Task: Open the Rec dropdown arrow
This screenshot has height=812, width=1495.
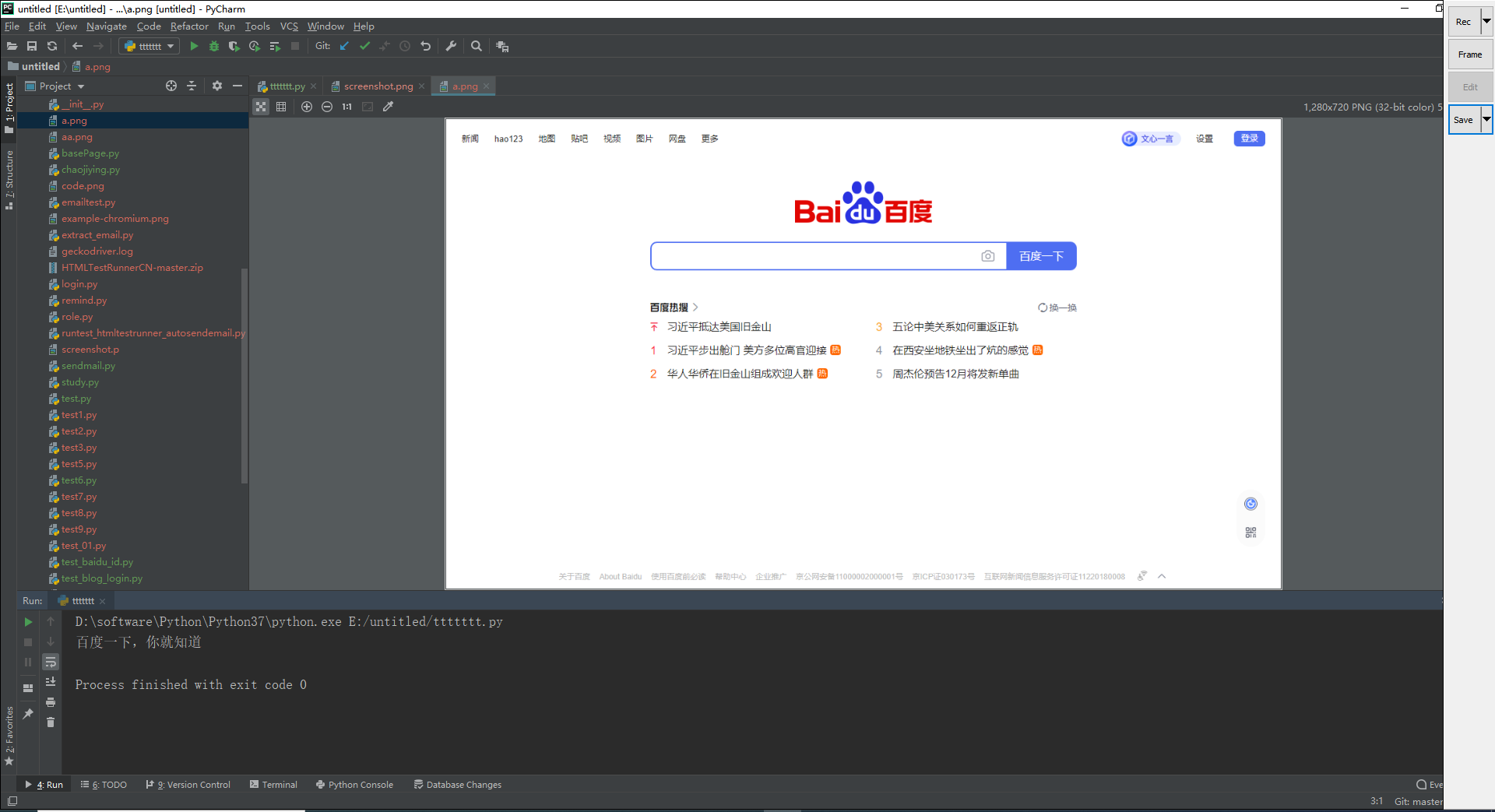Action: (x=1486, y=22)
